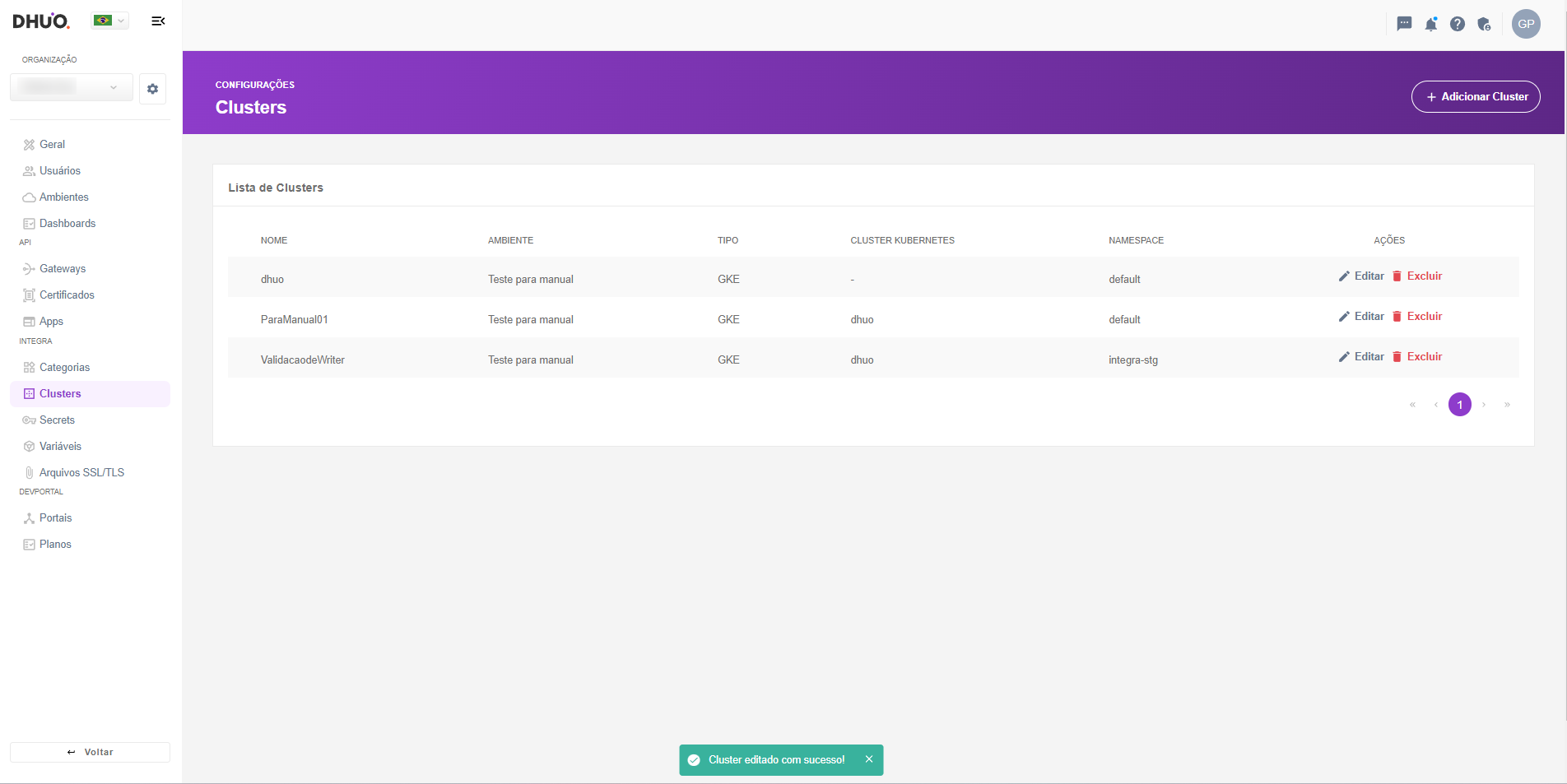This screenshot has width=1567, height=784.
Task: Edit the dhuo cluster
Action: [1361, 276]
